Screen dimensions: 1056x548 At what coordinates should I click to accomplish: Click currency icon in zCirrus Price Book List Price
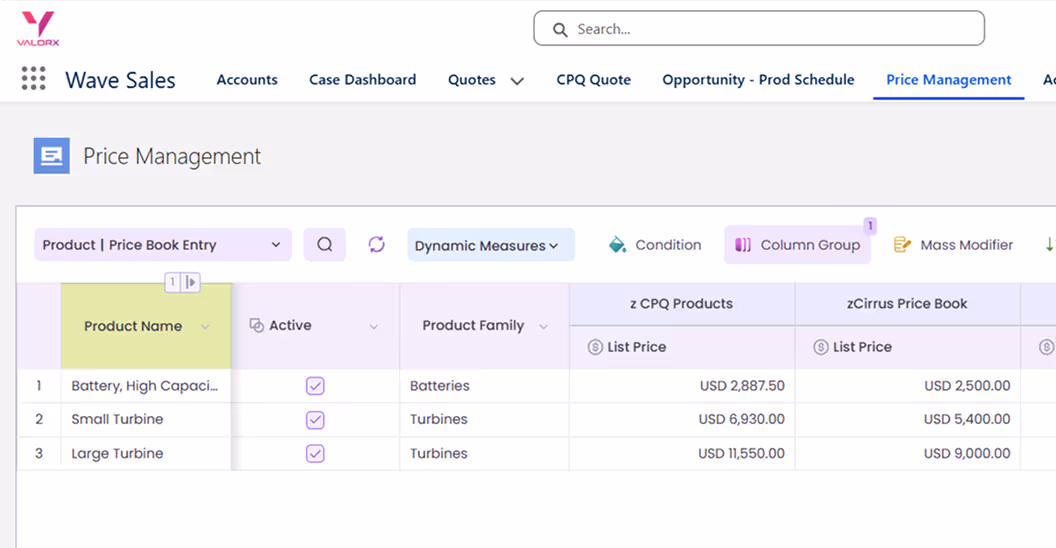820,347
